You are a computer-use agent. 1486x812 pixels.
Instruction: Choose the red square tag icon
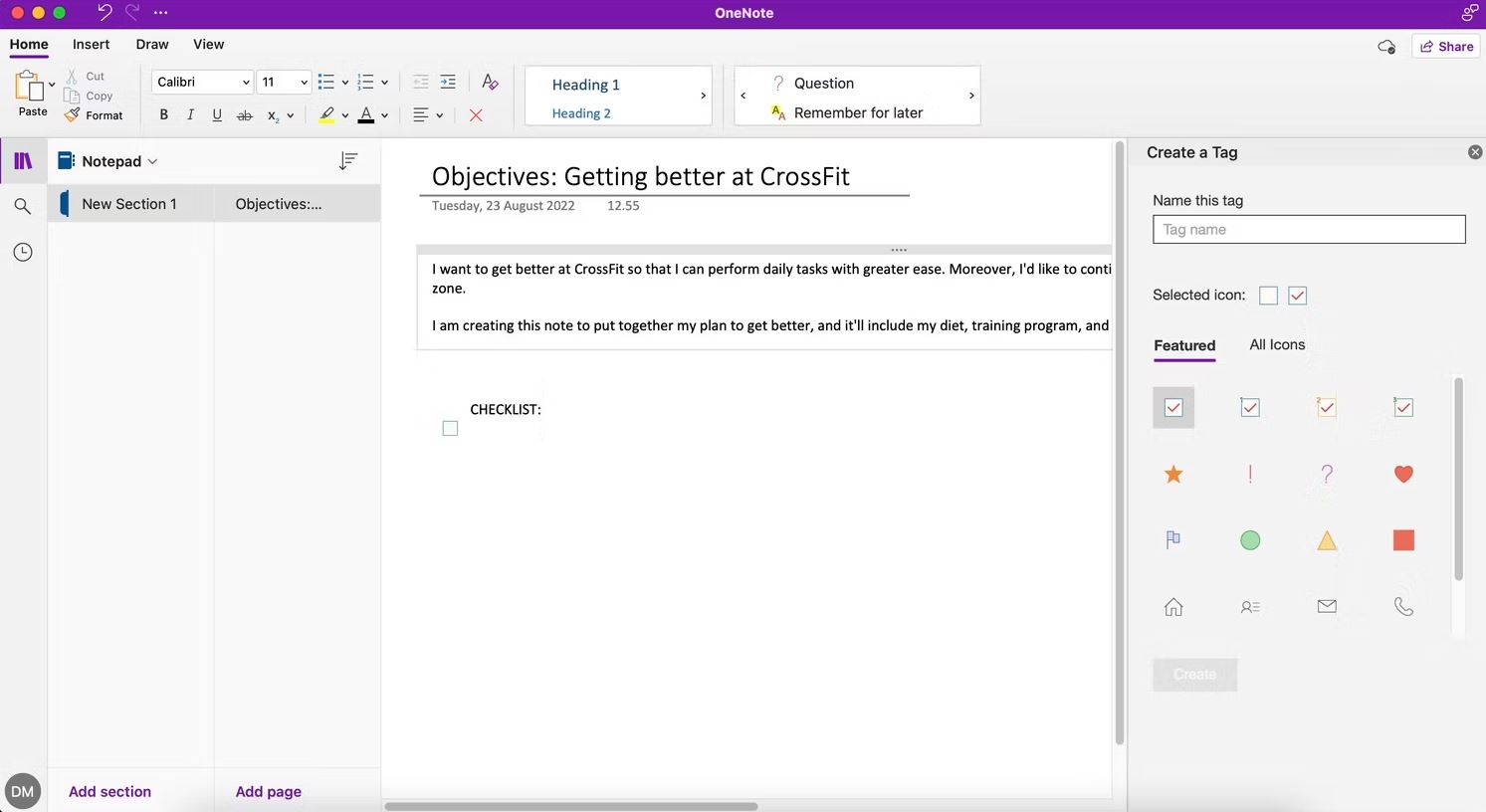click(1403, 540)
